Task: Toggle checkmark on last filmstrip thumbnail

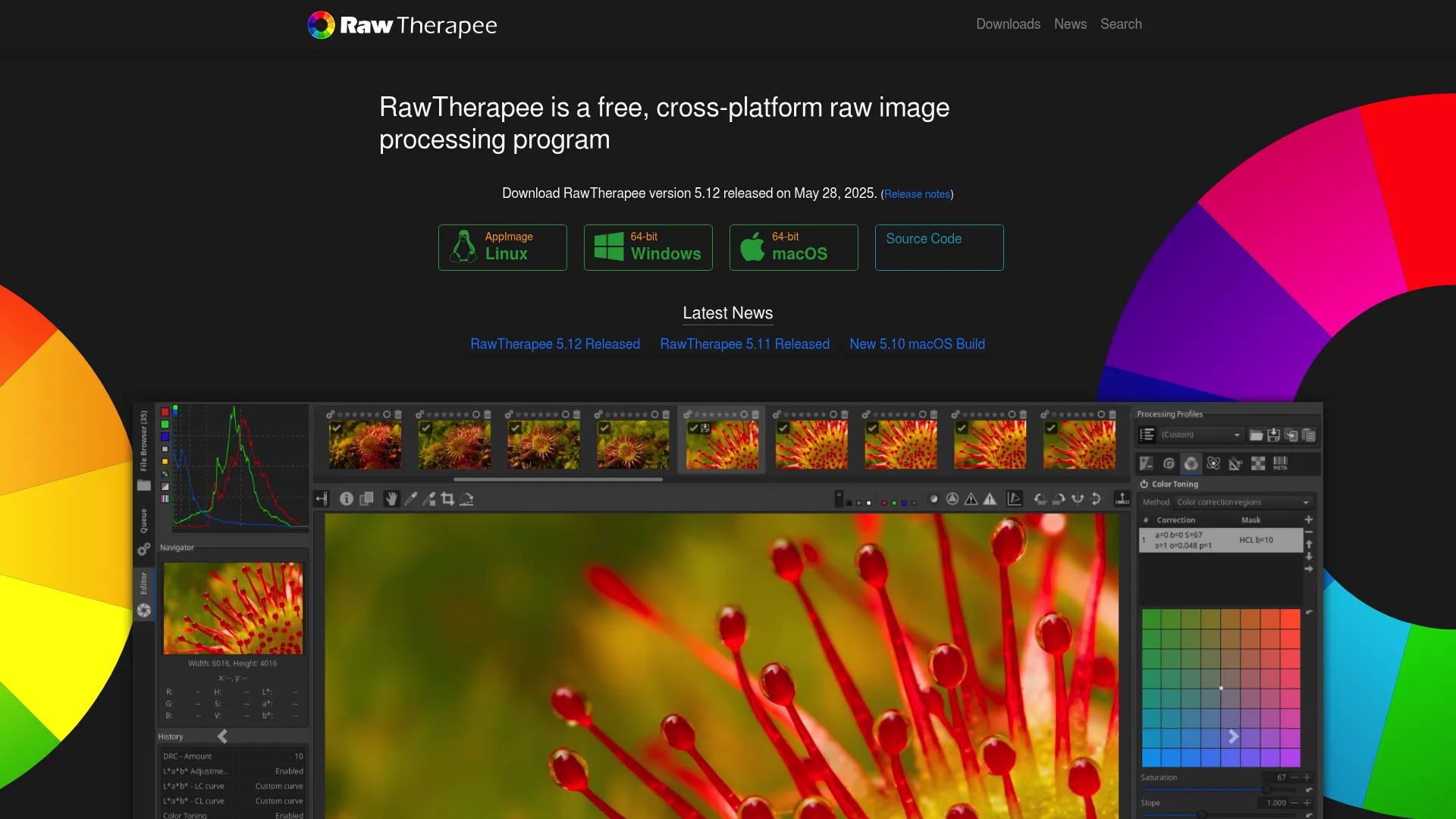Action: pos(1050,428)
